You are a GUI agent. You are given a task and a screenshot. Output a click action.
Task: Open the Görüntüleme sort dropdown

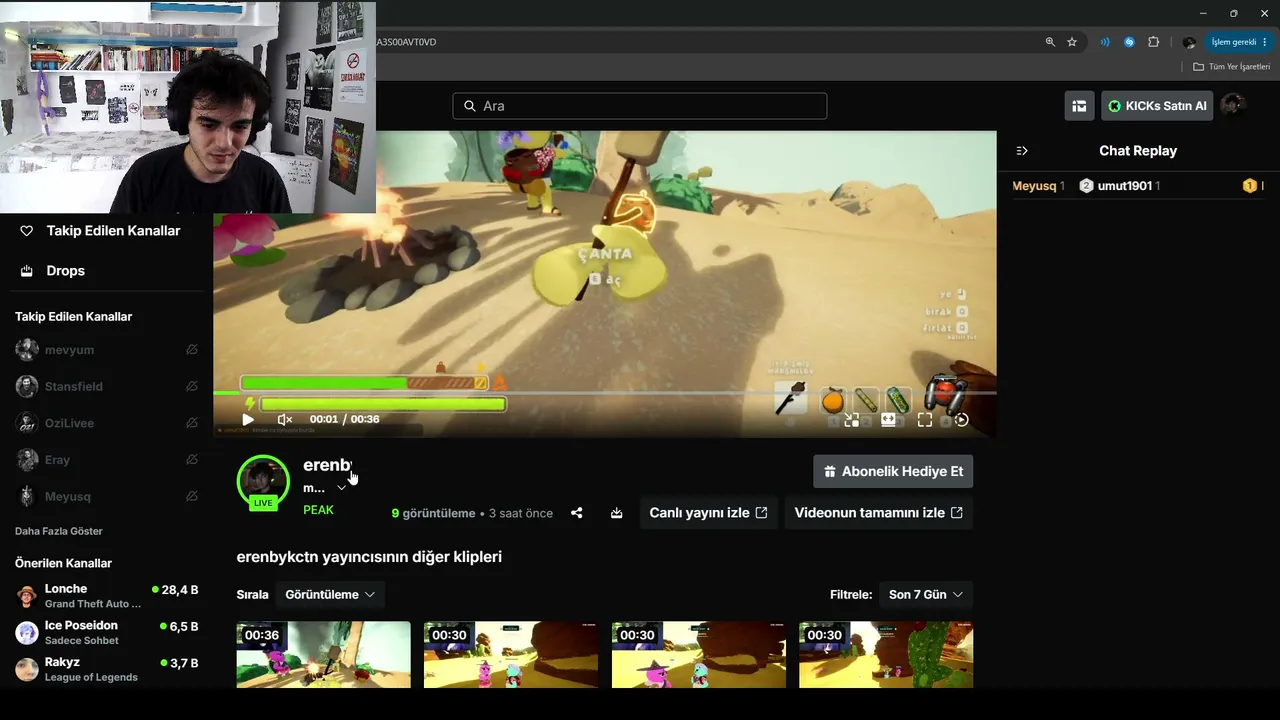pos(330,595)
